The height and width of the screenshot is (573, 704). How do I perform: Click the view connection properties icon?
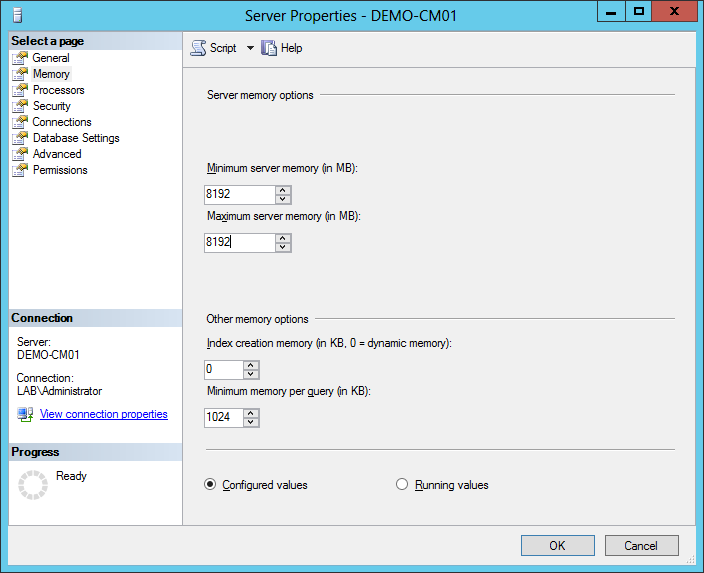click(25, 414)
